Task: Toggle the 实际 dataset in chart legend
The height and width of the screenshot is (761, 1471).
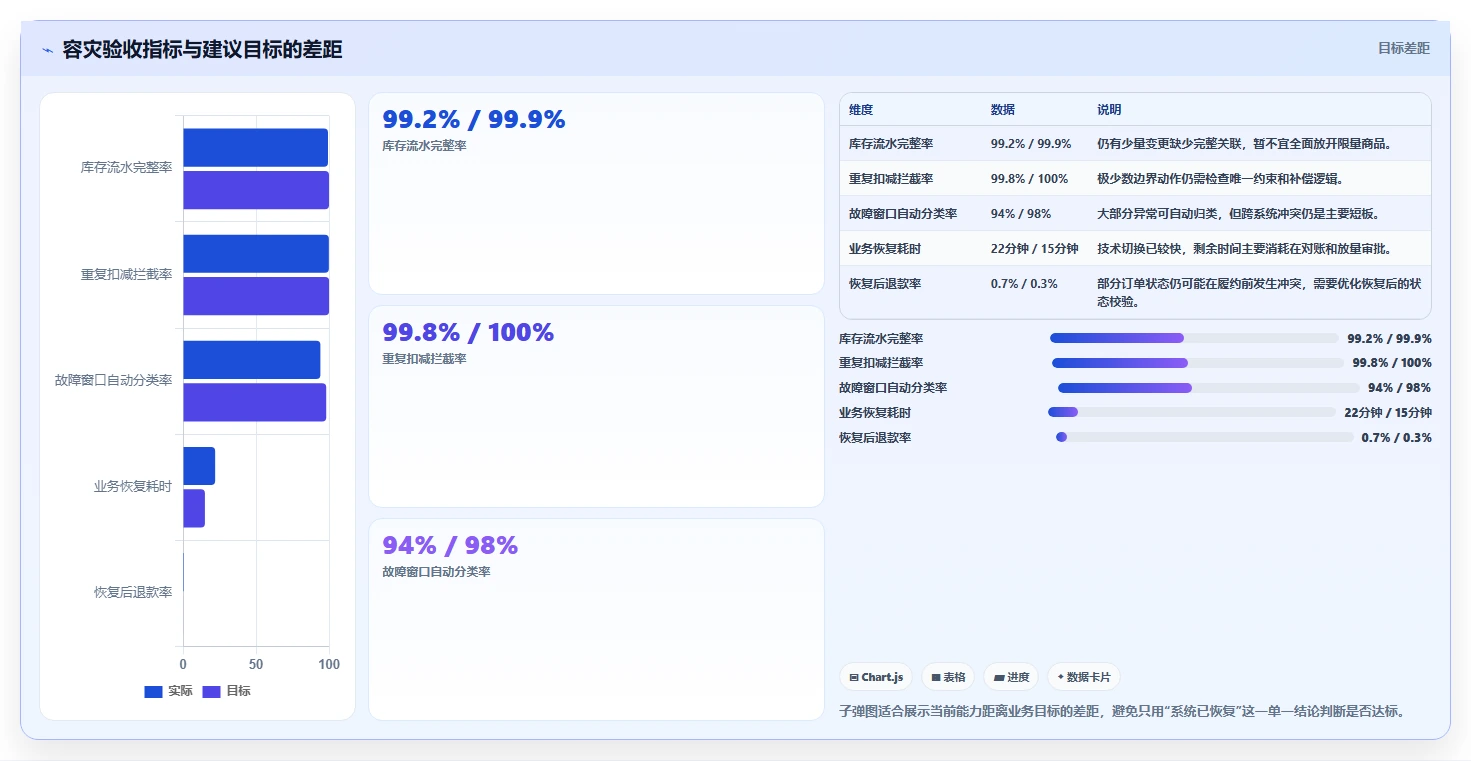Action: [x=168, y=691]
